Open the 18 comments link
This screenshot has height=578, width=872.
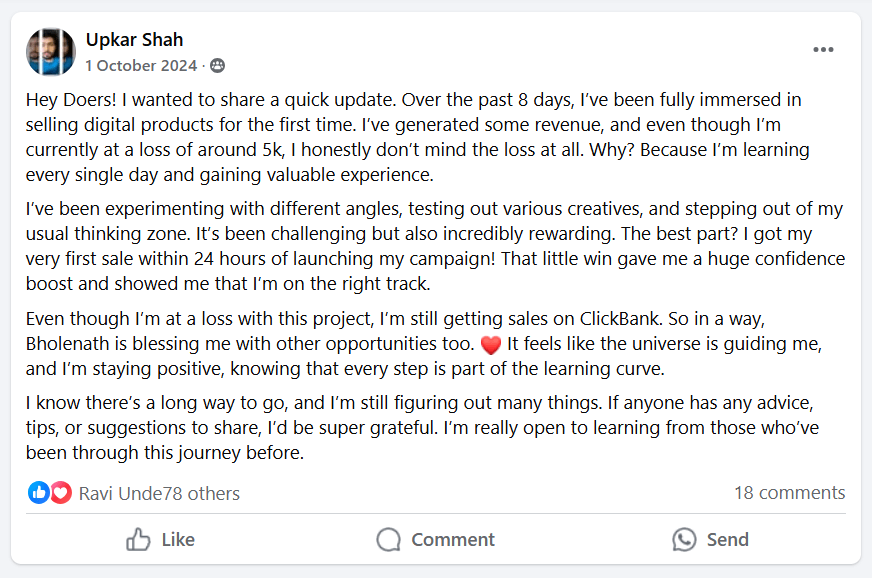(x=789, y=492)
